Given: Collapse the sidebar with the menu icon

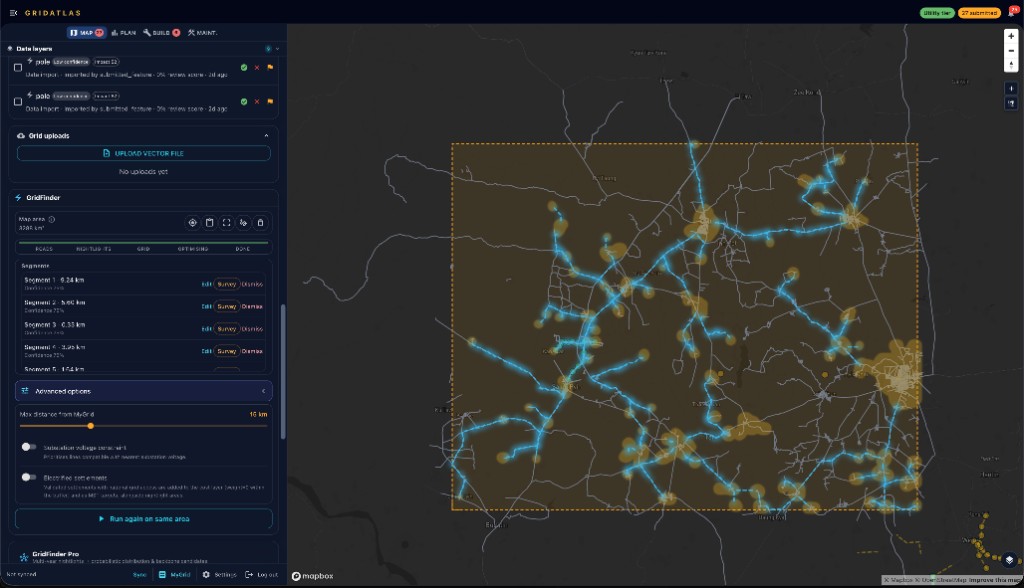Looking at the screenshot, I should click(x=13, y=13).
